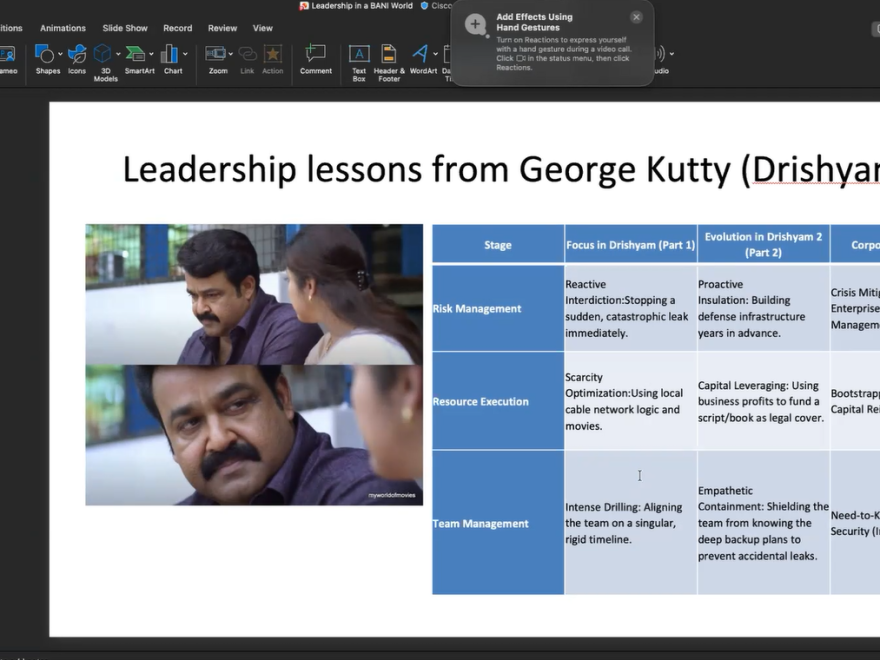Open the Slide Show tab
This screenshot has width=880, height=660.
(x=125, y=28)
